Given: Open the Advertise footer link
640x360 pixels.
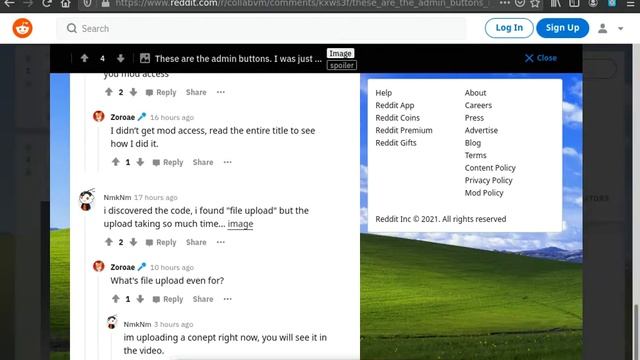Looking at the screenshot, I should (481, 130).
